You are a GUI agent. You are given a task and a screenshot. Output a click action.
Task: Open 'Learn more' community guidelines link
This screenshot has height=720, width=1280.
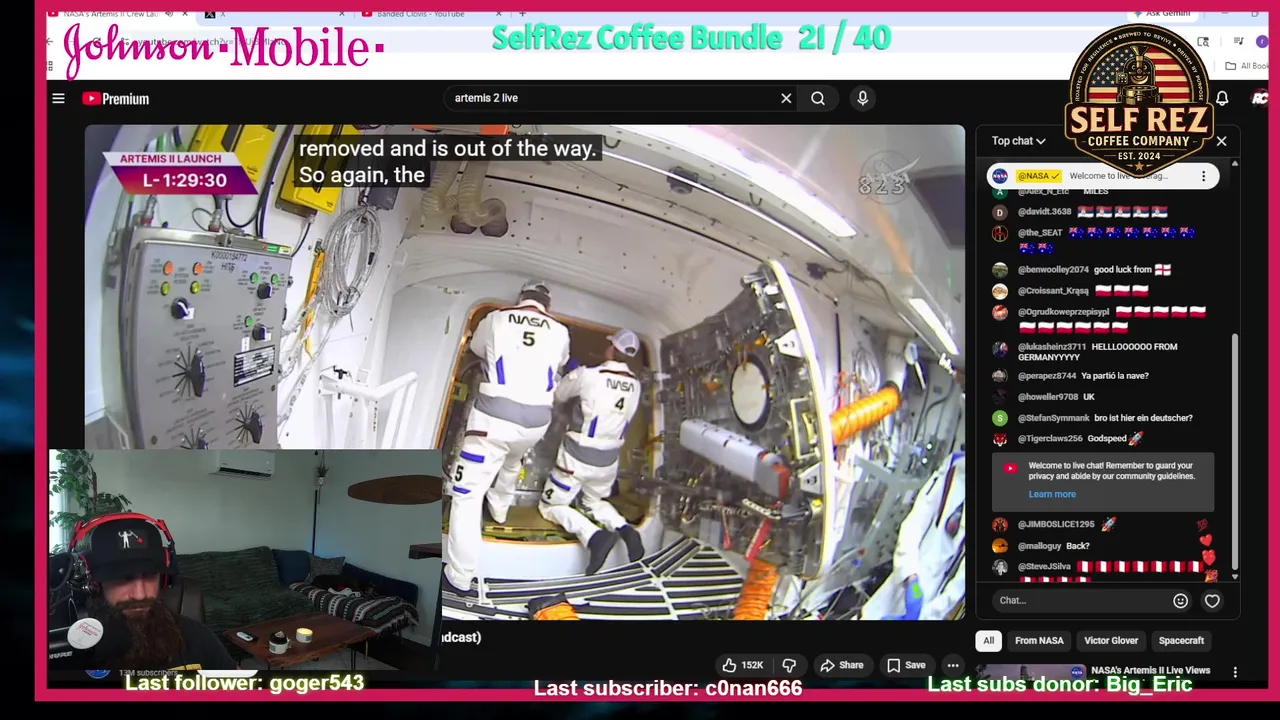(x=1052, y=494)
